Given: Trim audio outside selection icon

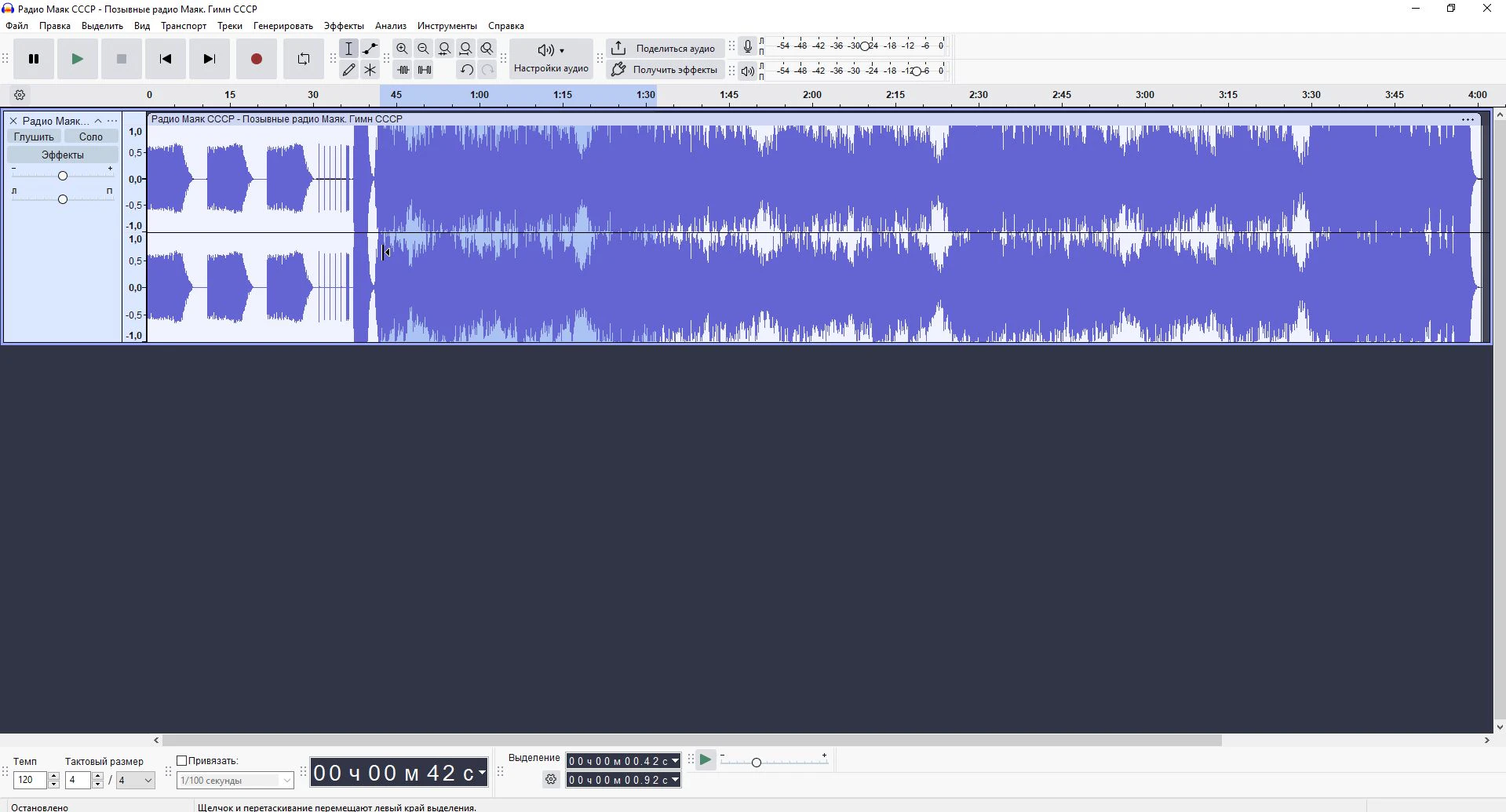Looking at the screenshot, I should click(x=403, y=70).
